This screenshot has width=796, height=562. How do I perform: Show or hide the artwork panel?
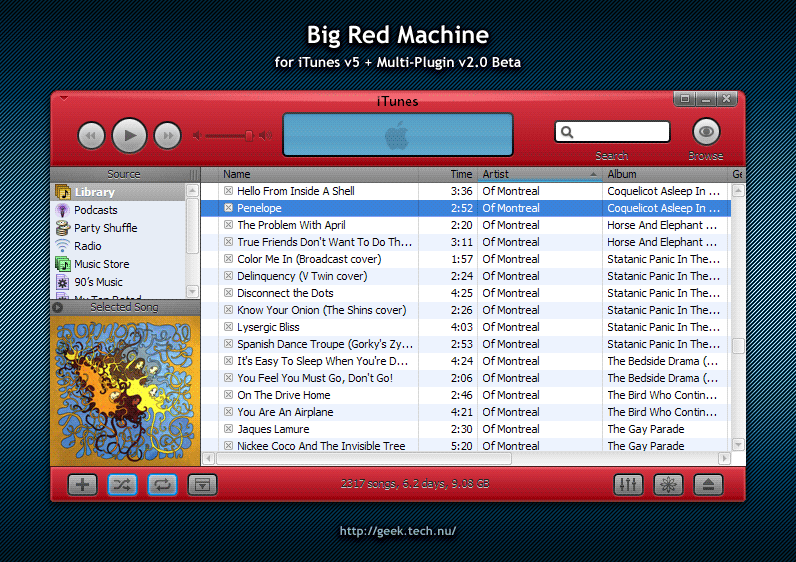202,484
